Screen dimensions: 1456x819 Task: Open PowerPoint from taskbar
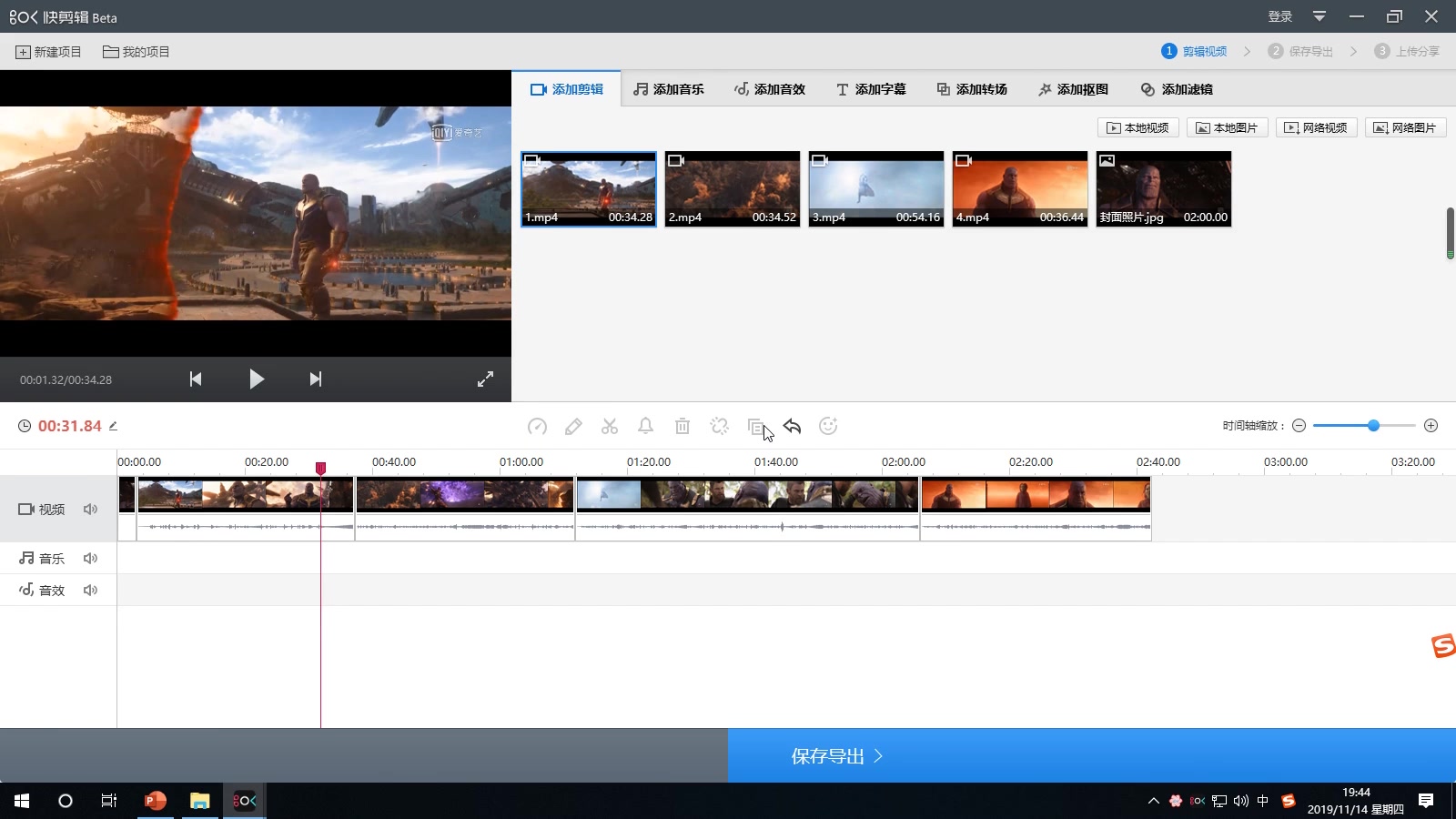156,801
